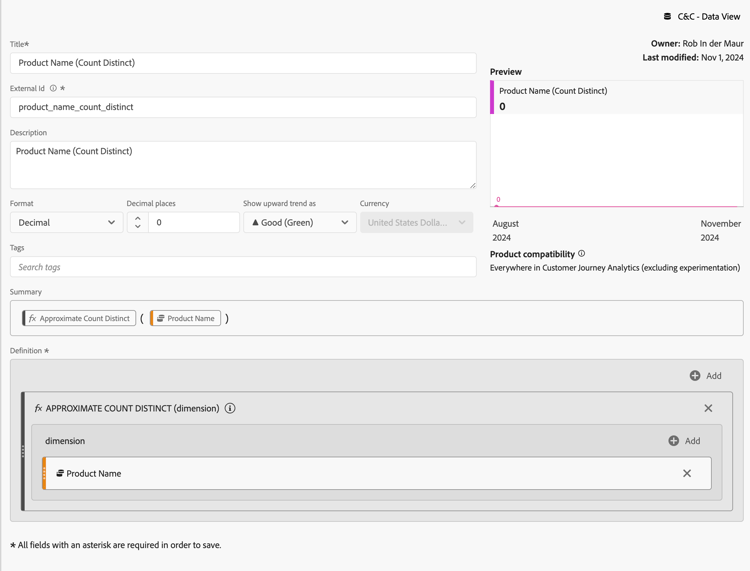This screenshot has height=571, width=750.
Task: Click into the Title text field
Action: pyautogui.click(x=243, y=63)
